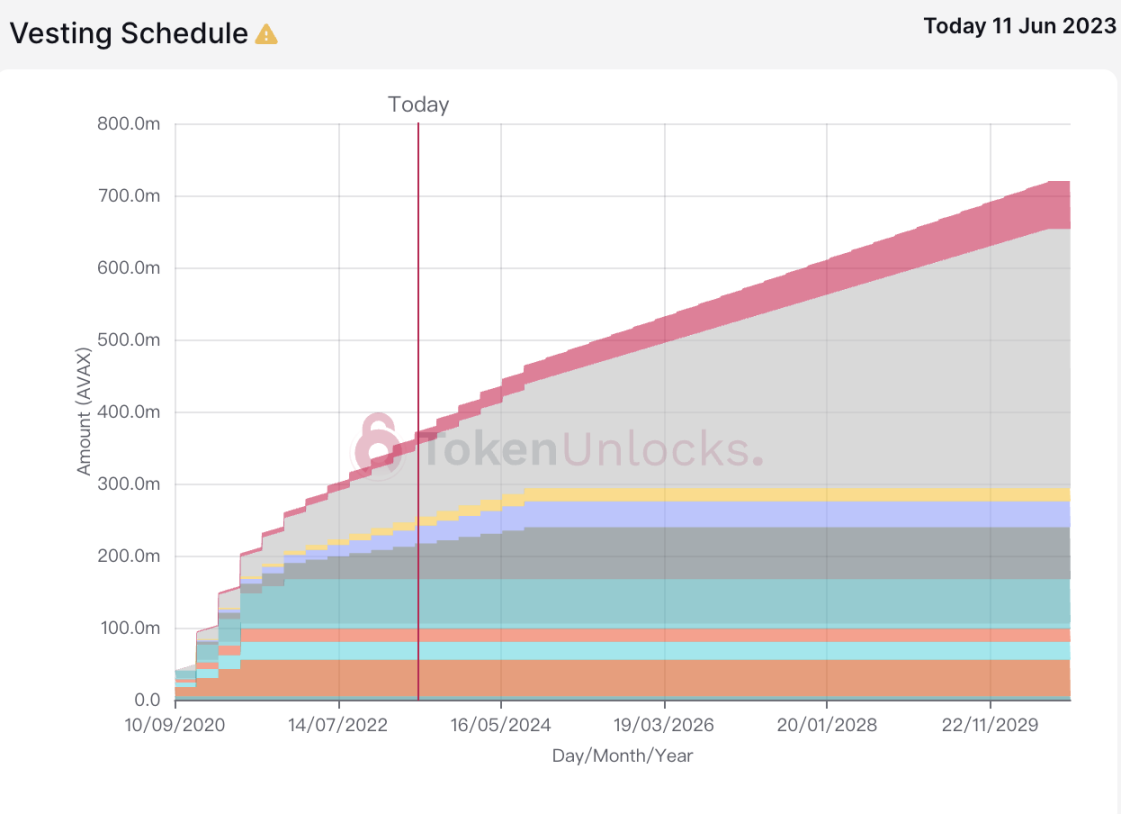Click the 800.0m y-axis label
This screenshot has width=1121, height=814.
click(129, 124)
